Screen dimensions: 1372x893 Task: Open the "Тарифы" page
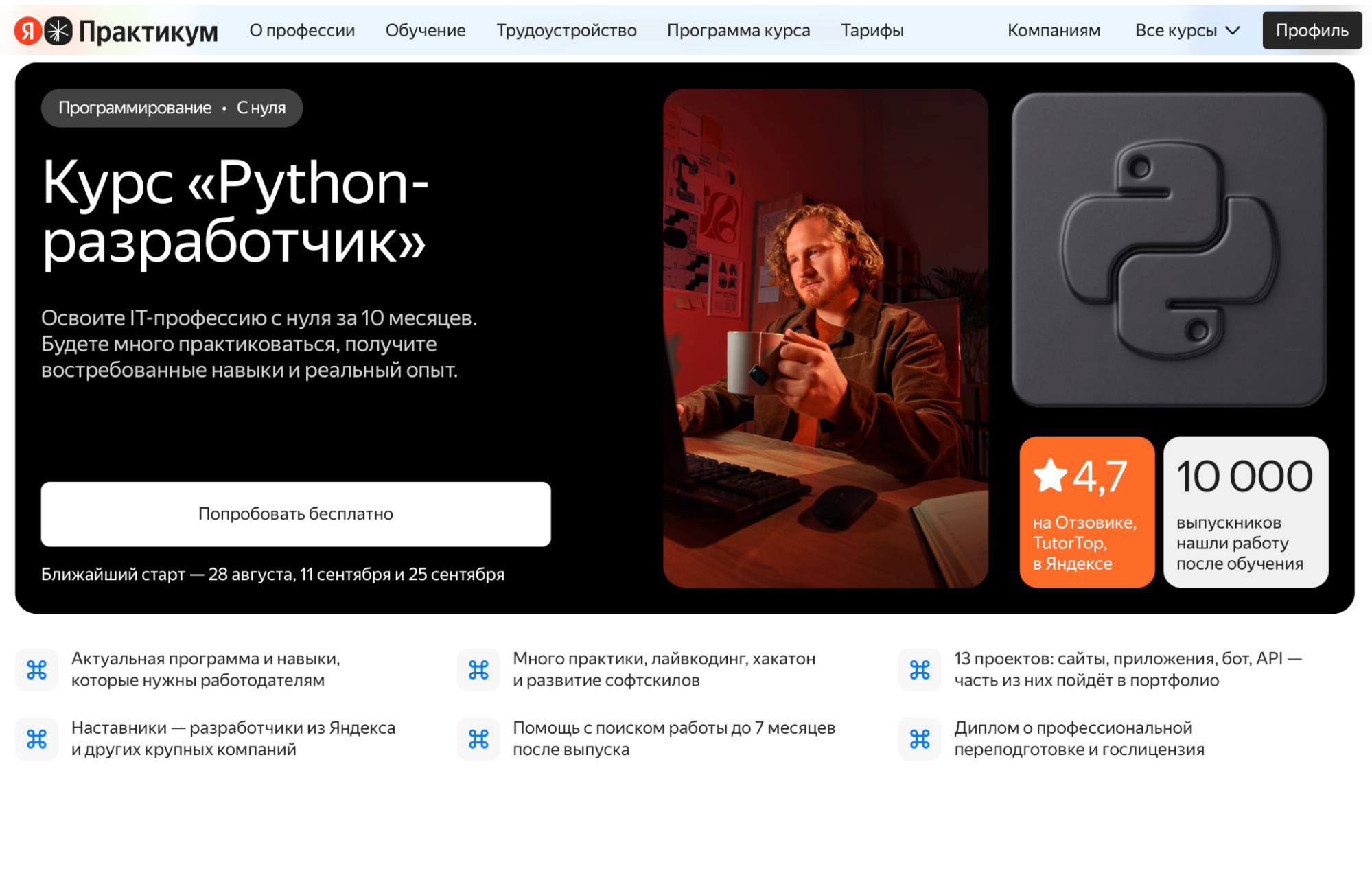click(x=872, y=30)
